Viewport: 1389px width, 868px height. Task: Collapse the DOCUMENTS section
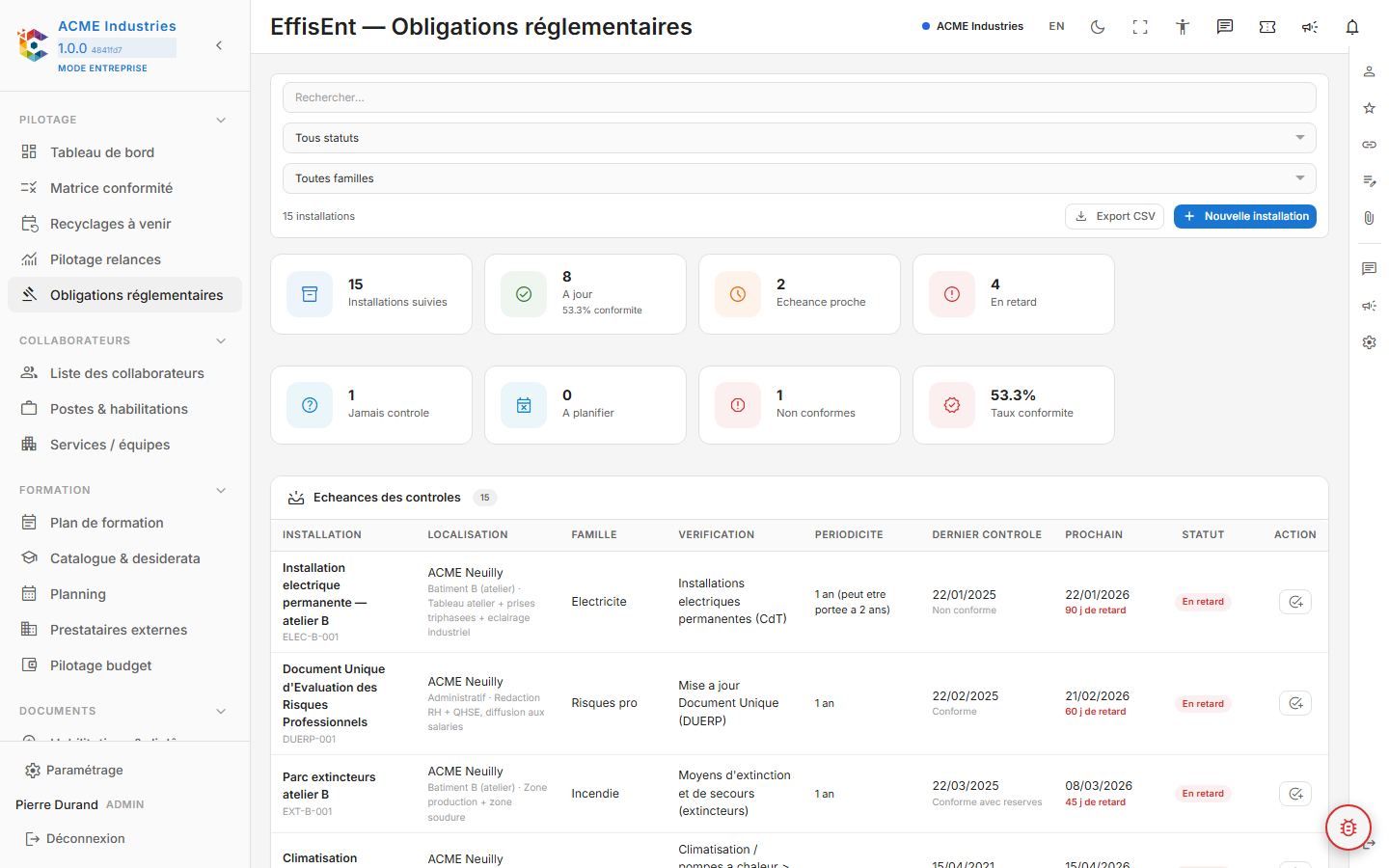(221, 711)
